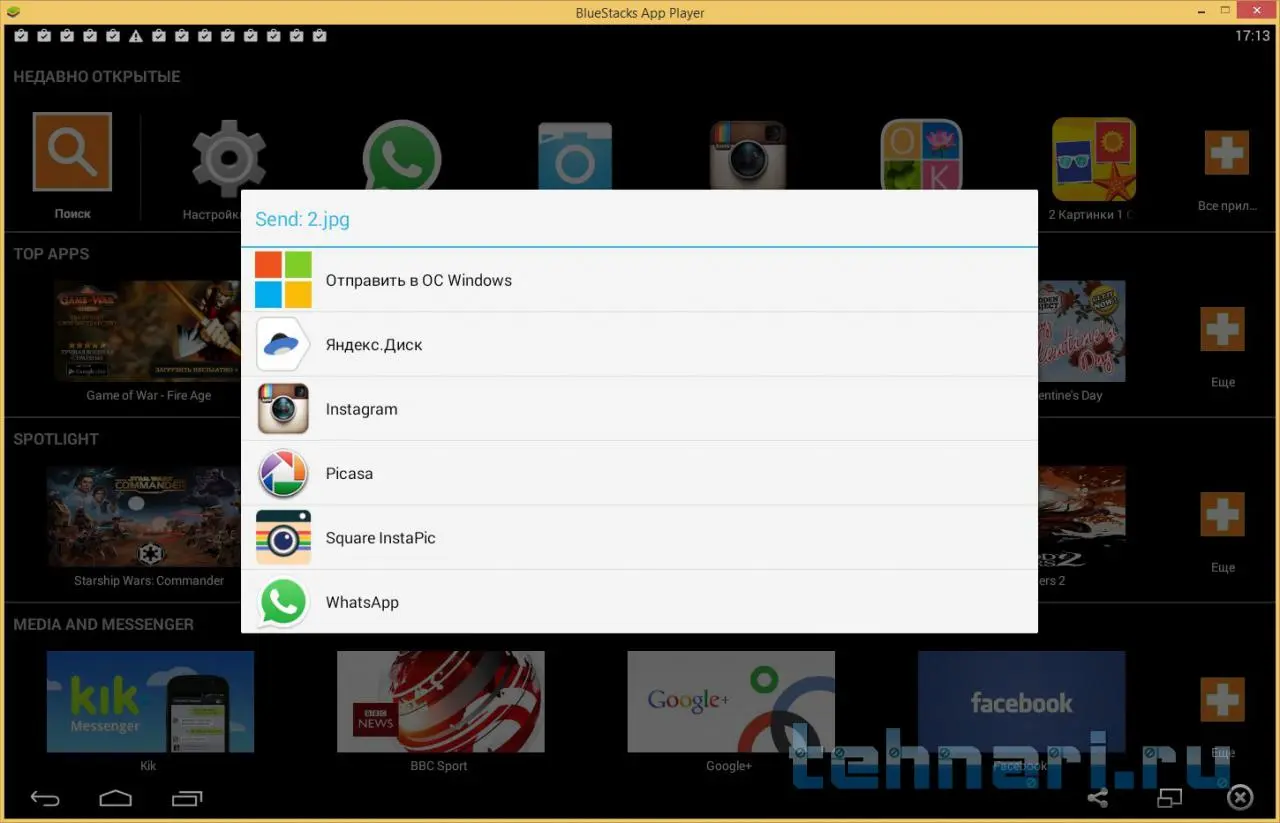Launch Instagram from the recently opened row
Viewport: 1280px width, 823px height.
point(748,155)
